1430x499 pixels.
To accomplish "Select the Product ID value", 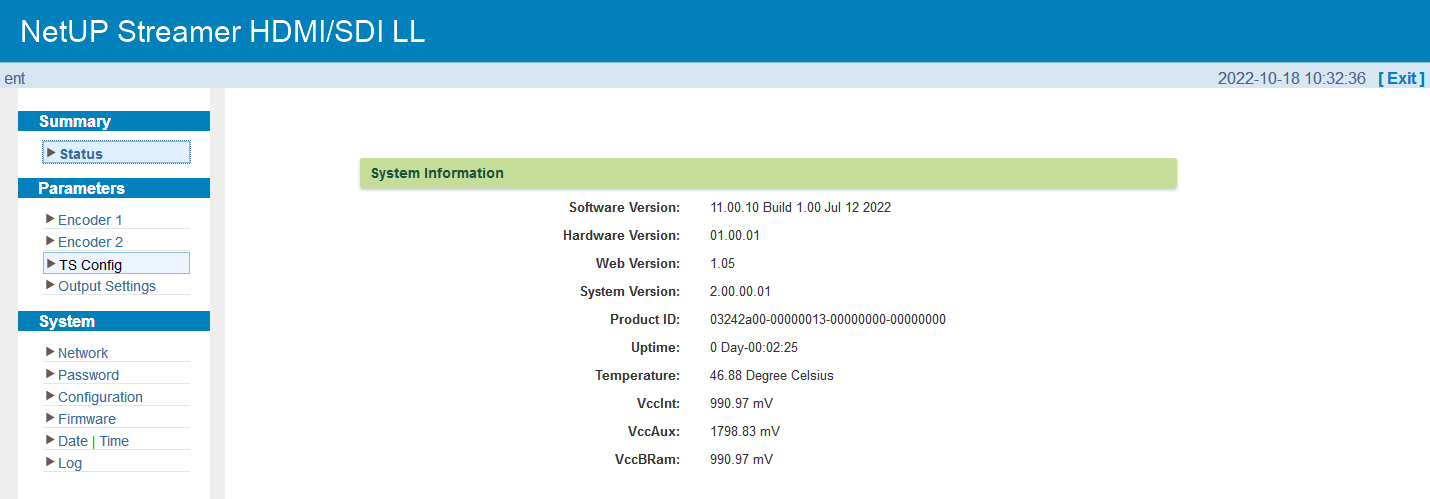I will [828, 320].
